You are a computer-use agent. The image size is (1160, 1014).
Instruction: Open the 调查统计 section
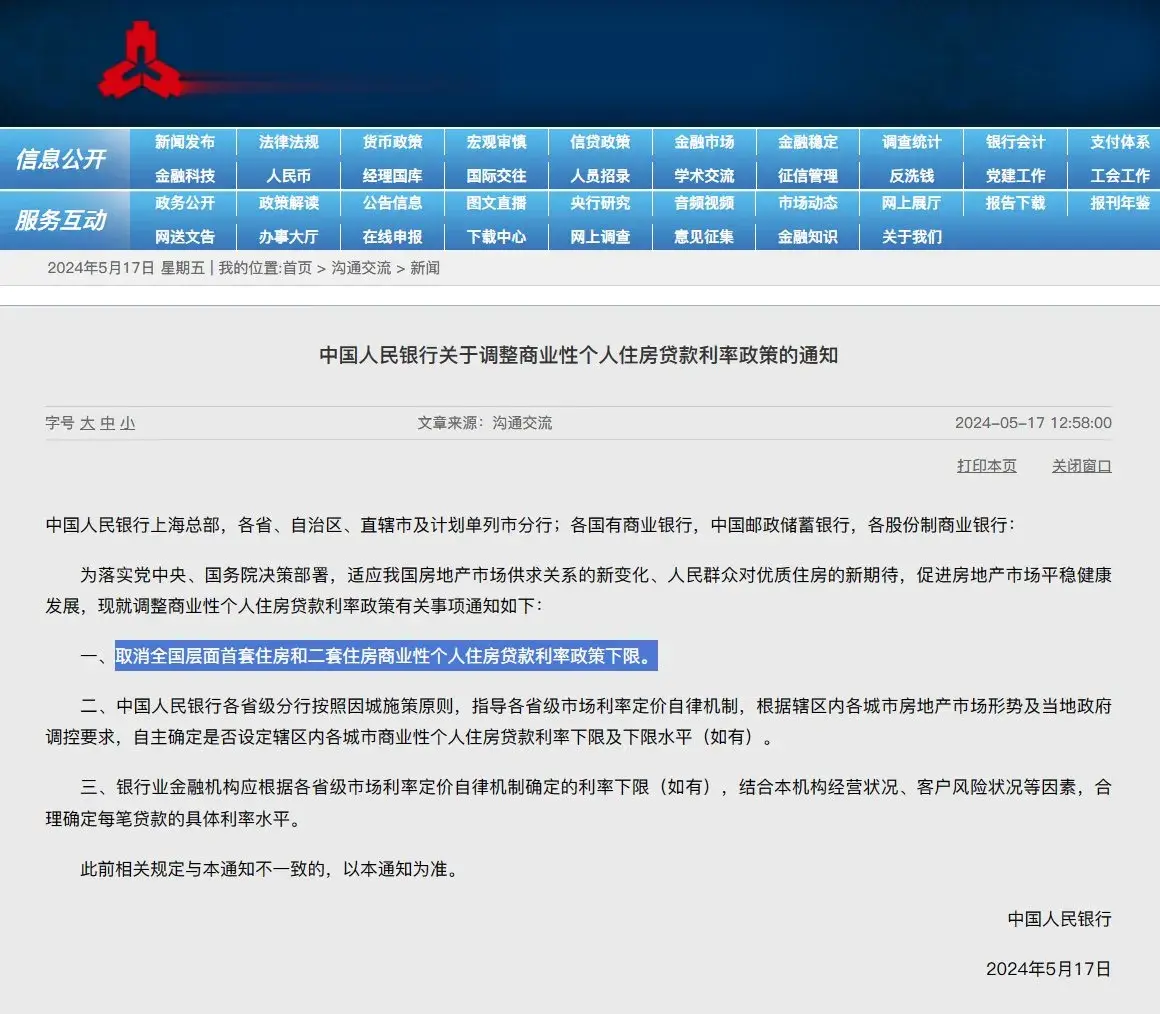tap(913, 142)
